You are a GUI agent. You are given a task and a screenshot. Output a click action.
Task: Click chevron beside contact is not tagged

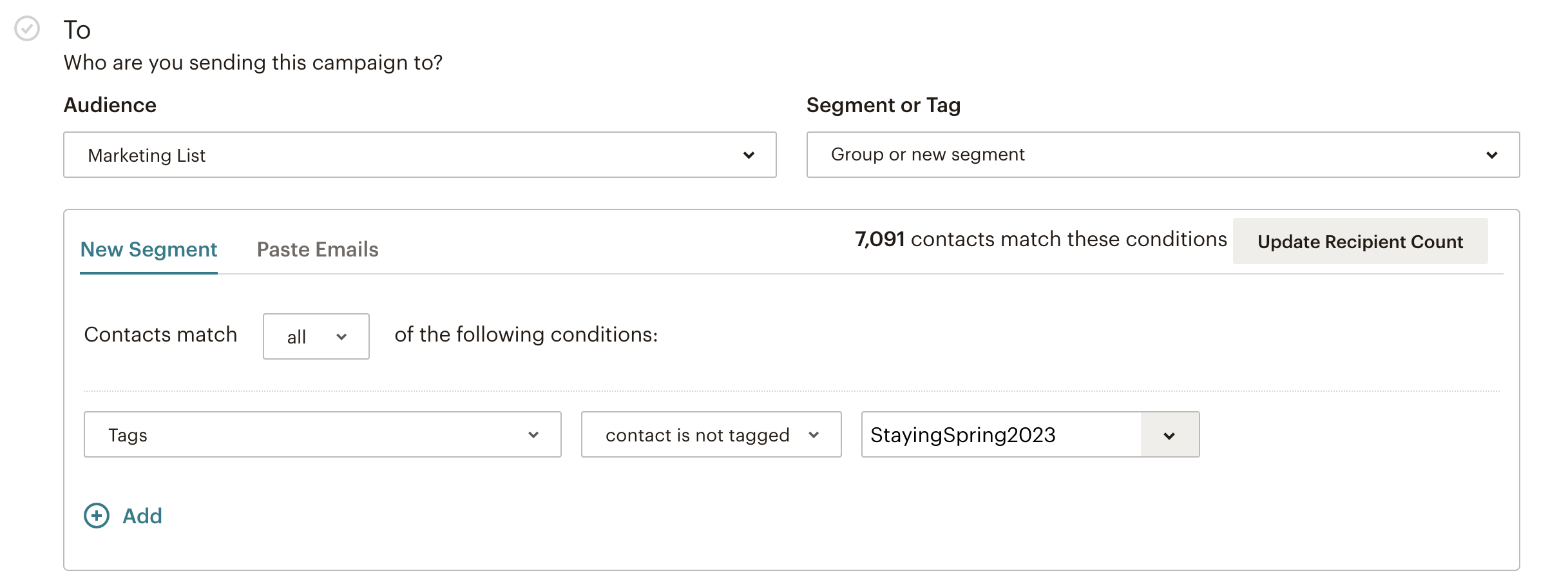pyautogui.click(x=814, y=435)
